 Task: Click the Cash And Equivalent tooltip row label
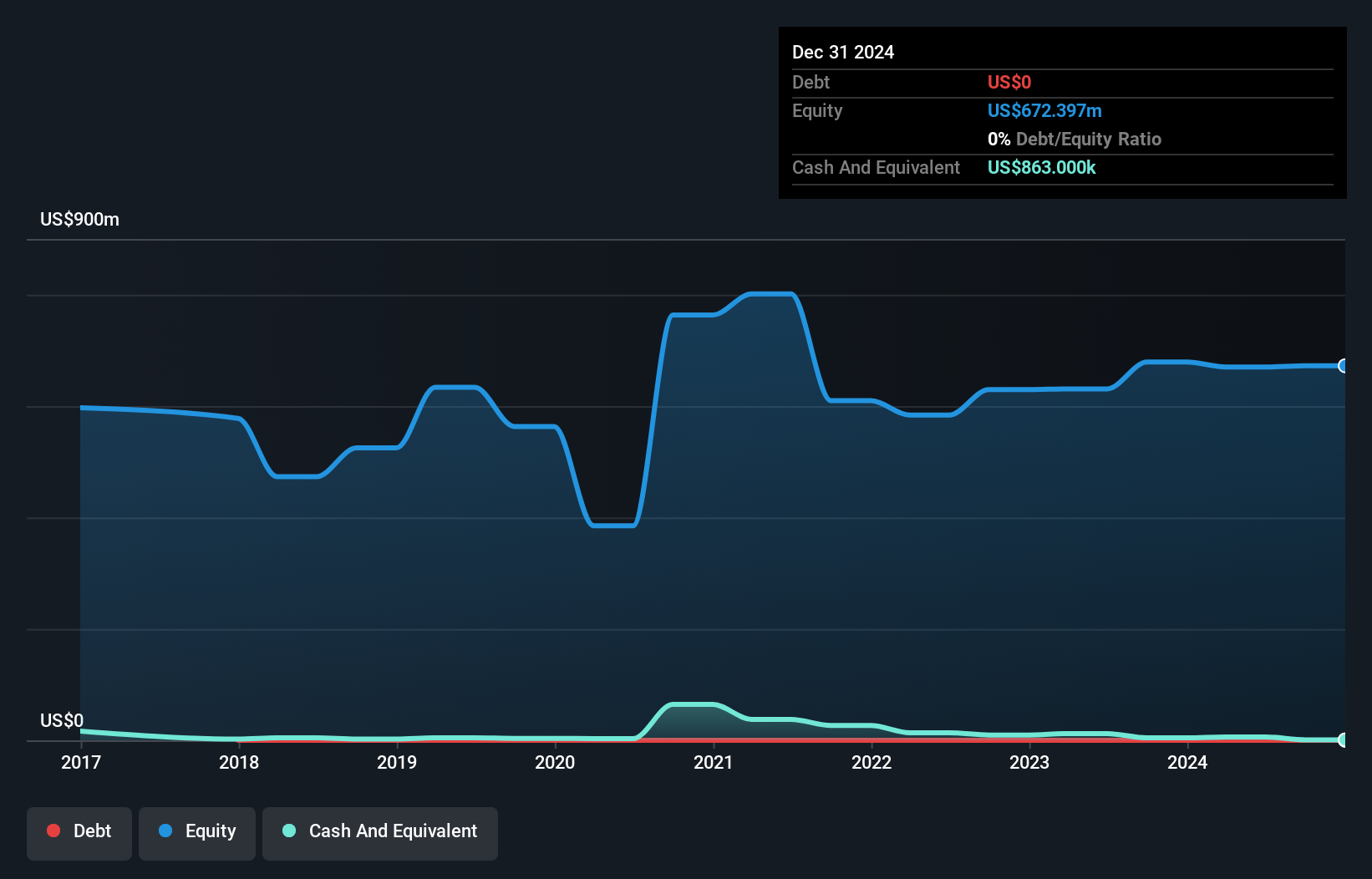[x=877, y=167]
